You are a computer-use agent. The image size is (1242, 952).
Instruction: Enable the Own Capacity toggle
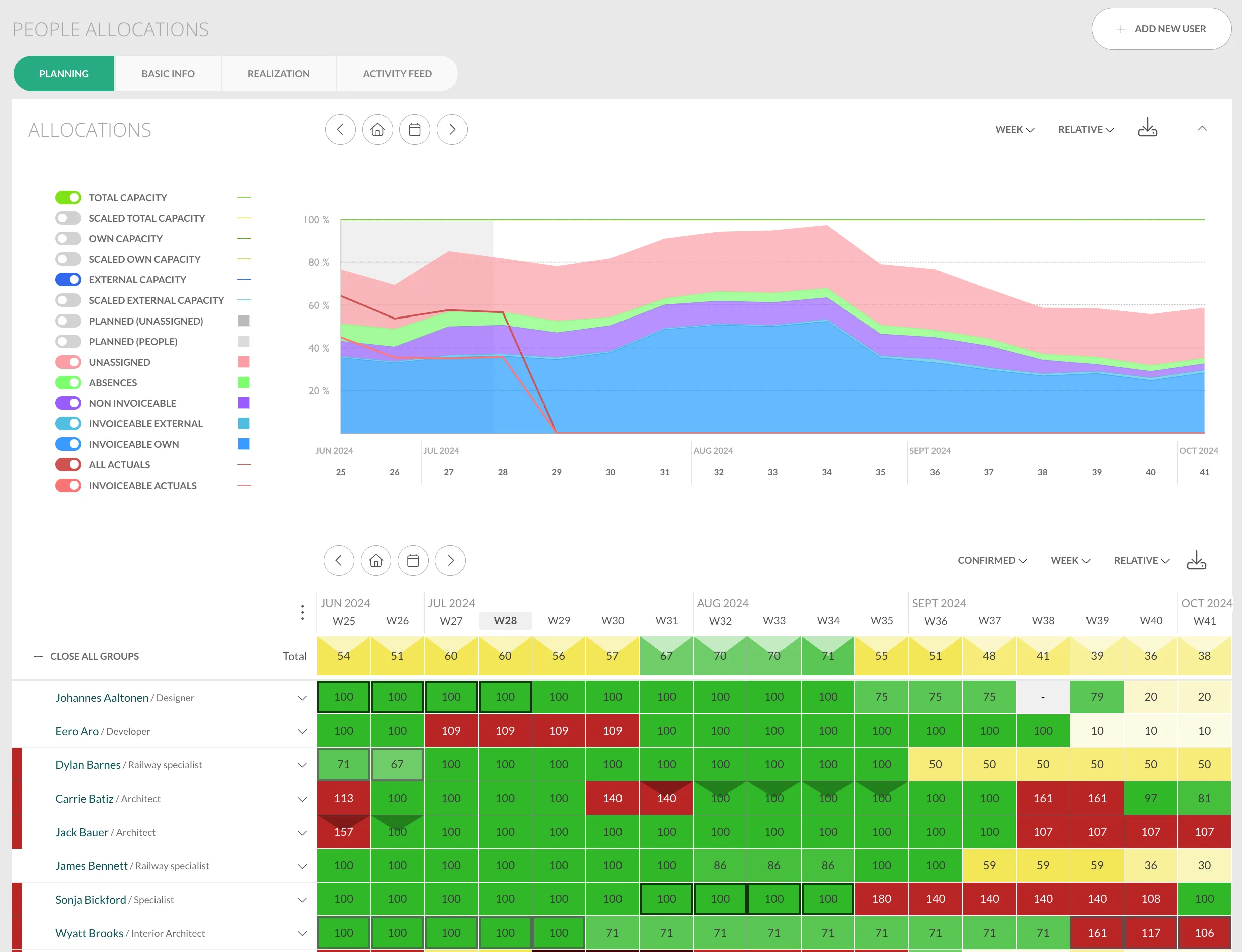click(68, 239)
